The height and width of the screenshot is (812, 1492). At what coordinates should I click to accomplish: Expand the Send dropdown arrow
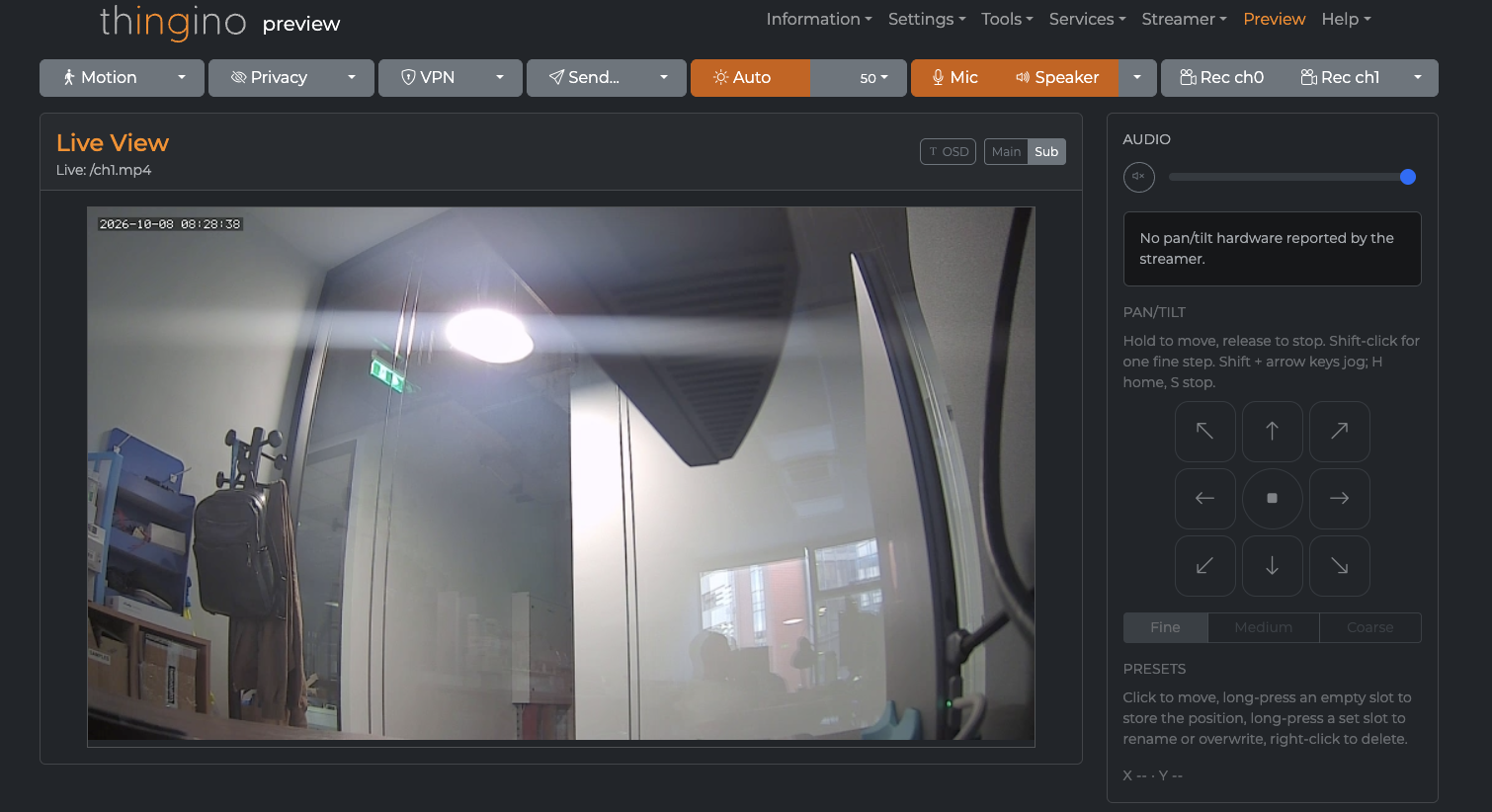tap(664, 78)
